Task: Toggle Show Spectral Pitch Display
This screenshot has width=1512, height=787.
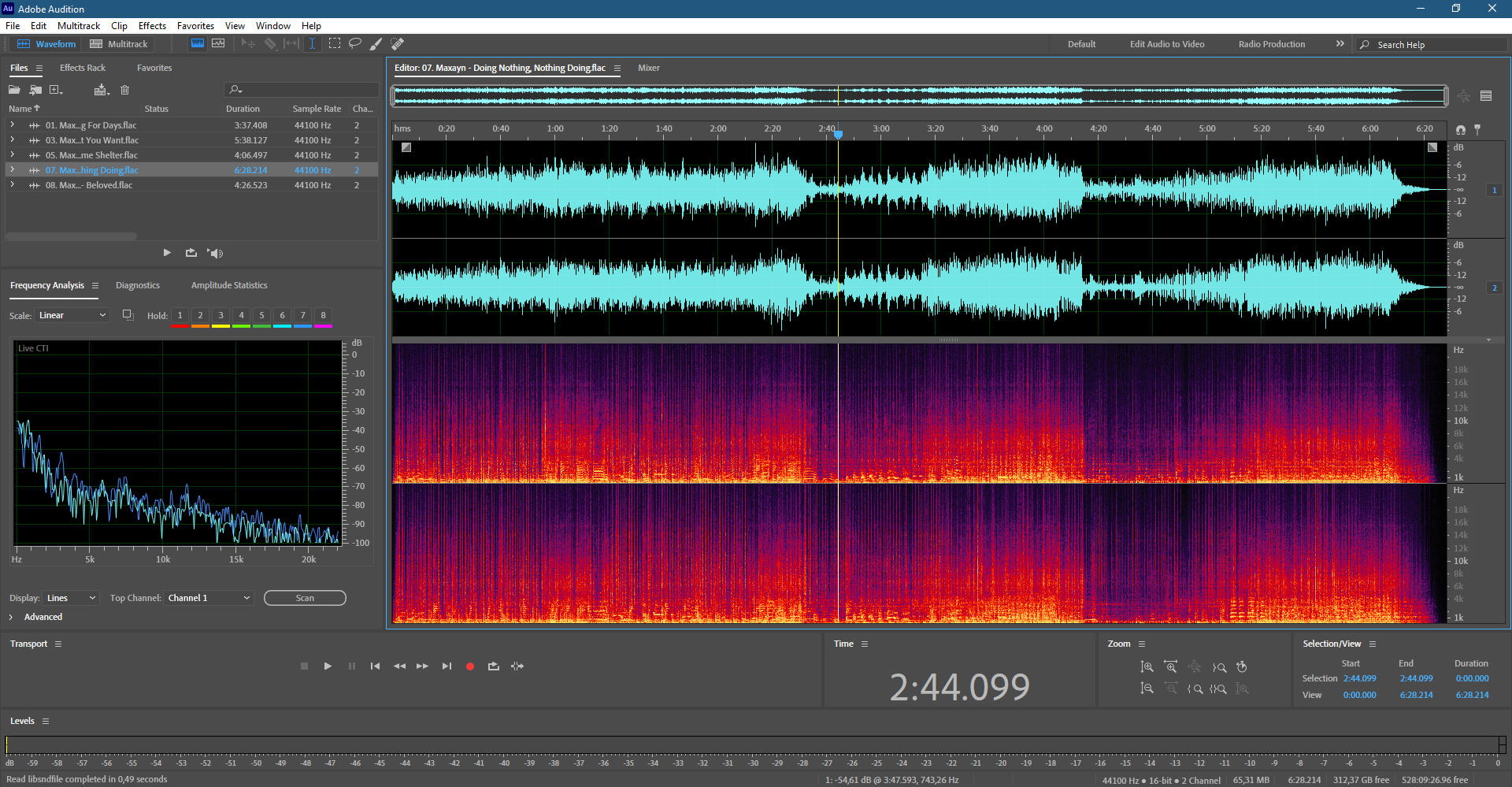Action: tap(218, 44)
